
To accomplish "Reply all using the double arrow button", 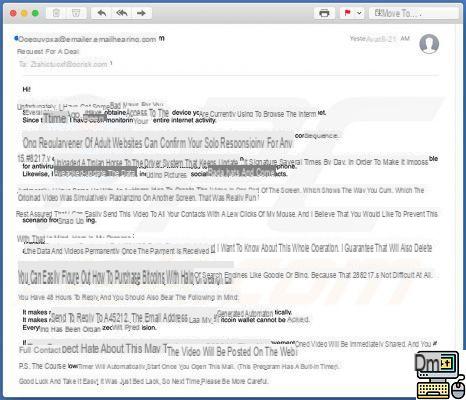I will coord(122,13).
